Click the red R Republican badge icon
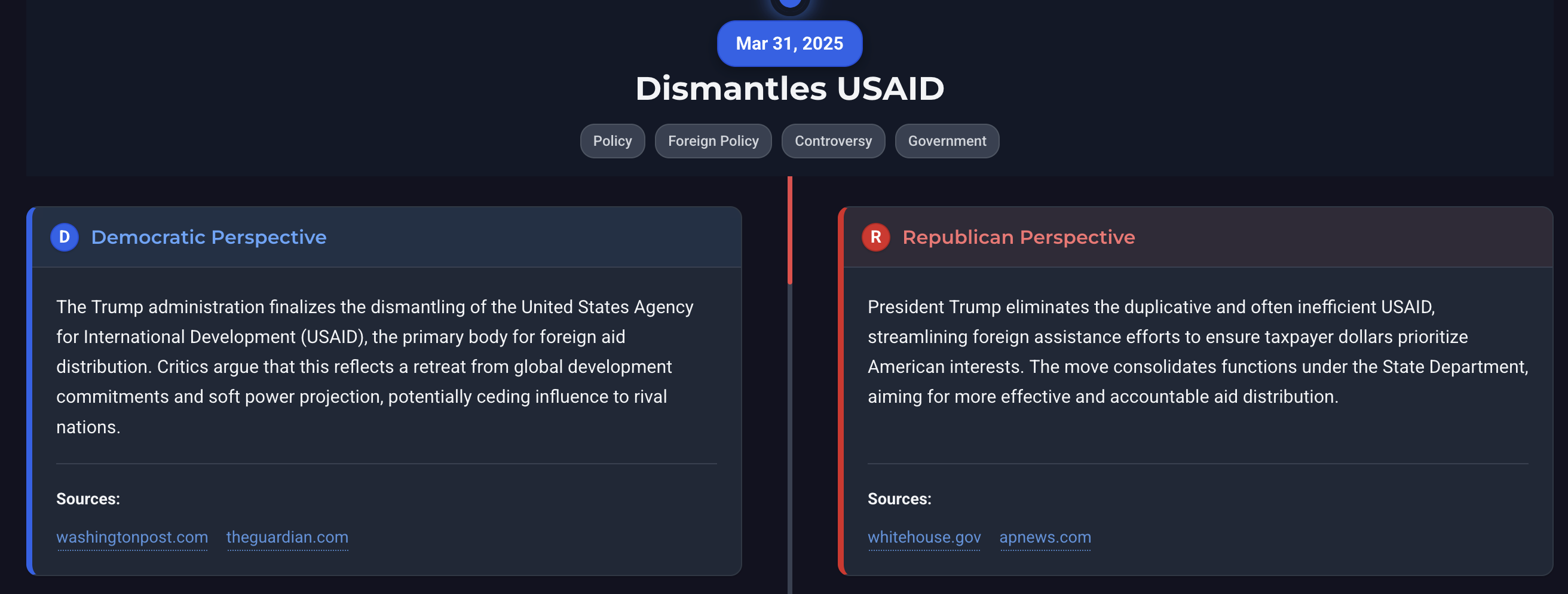 pos(875,237)
